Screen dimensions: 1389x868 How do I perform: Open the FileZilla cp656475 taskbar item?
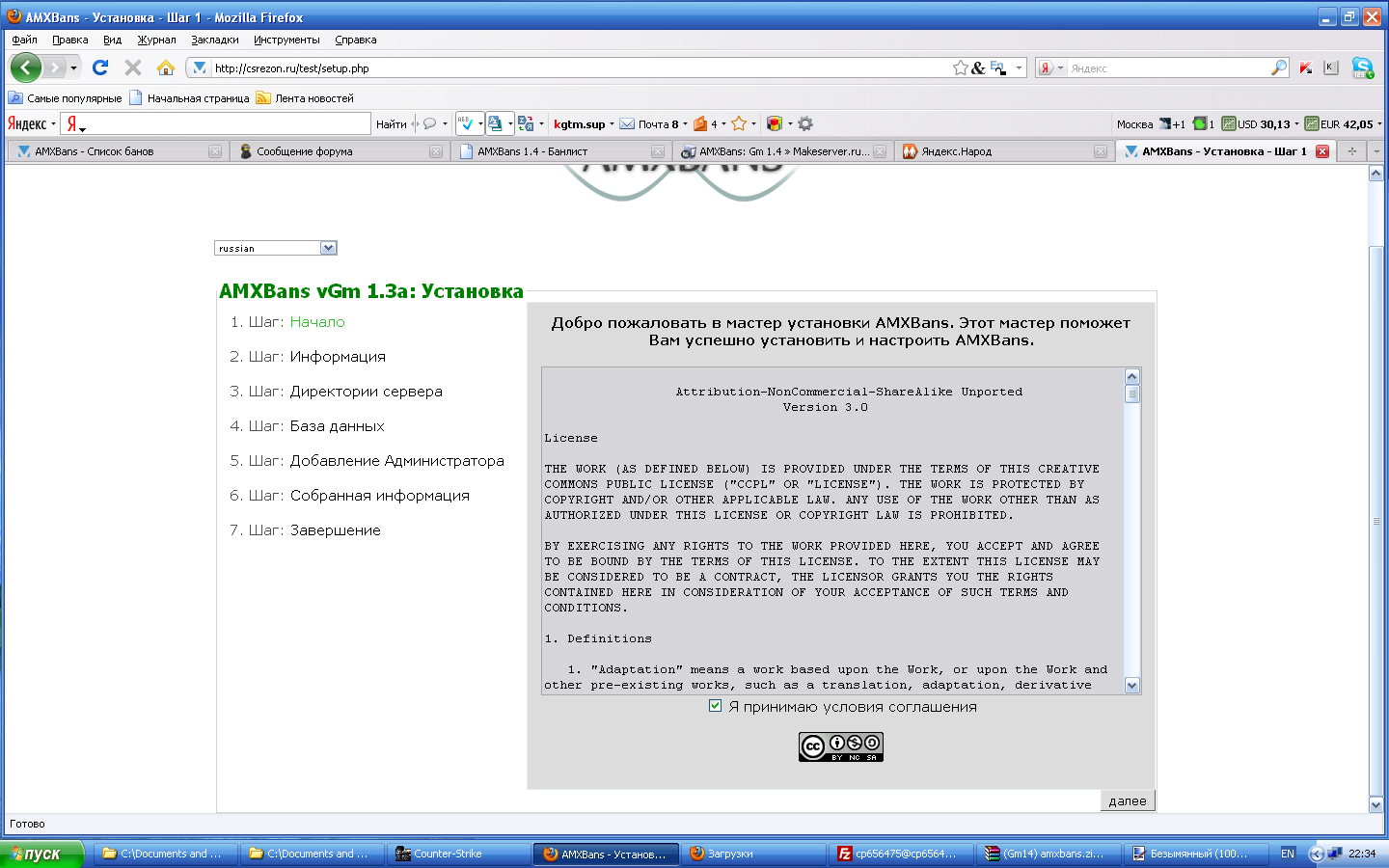(902, 854)
